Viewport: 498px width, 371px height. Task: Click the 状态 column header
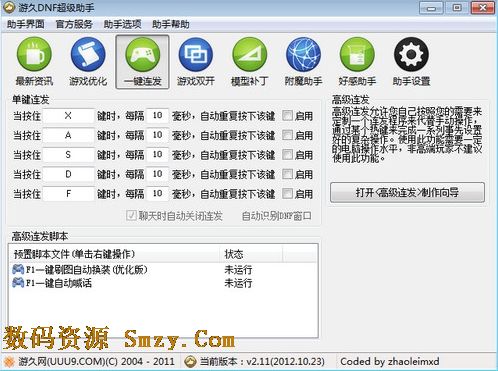tap(251, 254)
